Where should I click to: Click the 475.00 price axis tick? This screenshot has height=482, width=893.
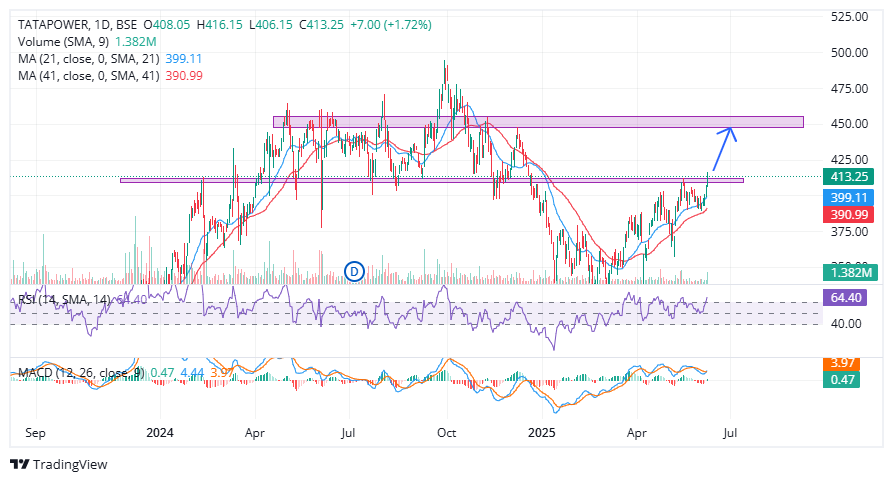tap(849, 89)
